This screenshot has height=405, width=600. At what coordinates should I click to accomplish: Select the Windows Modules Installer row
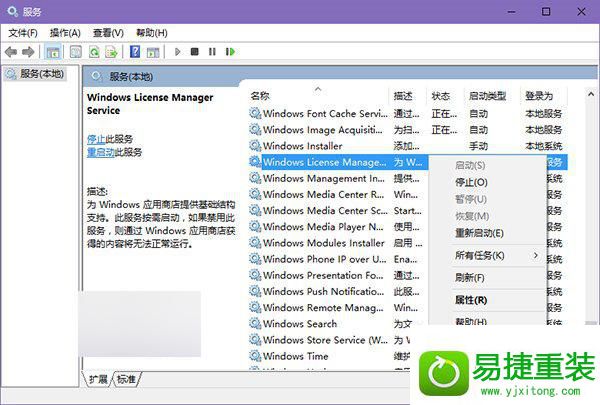(338, 243)
